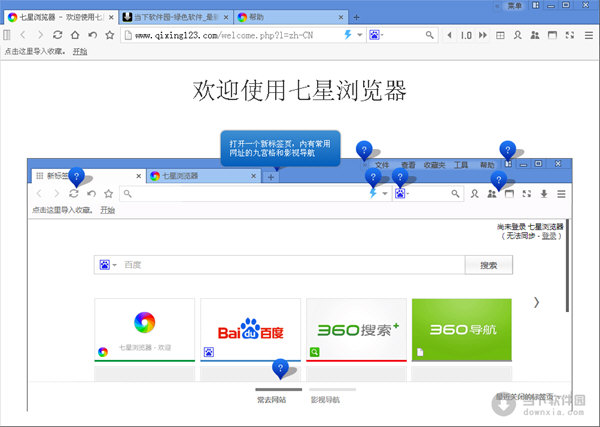Click the preview's plus new-tab button

coord(271,177)
